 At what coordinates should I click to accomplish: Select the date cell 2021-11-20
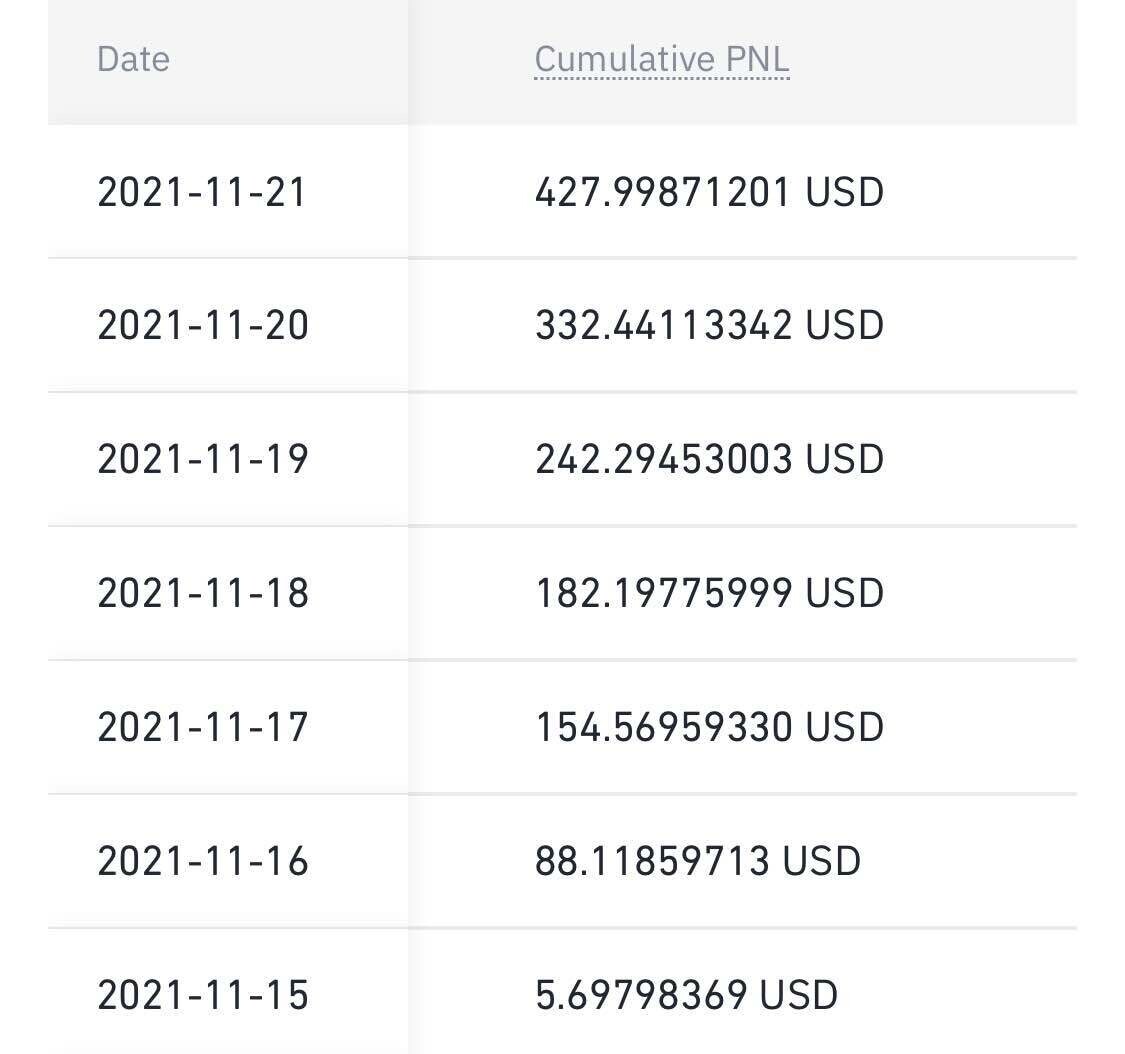click(200, 325)
